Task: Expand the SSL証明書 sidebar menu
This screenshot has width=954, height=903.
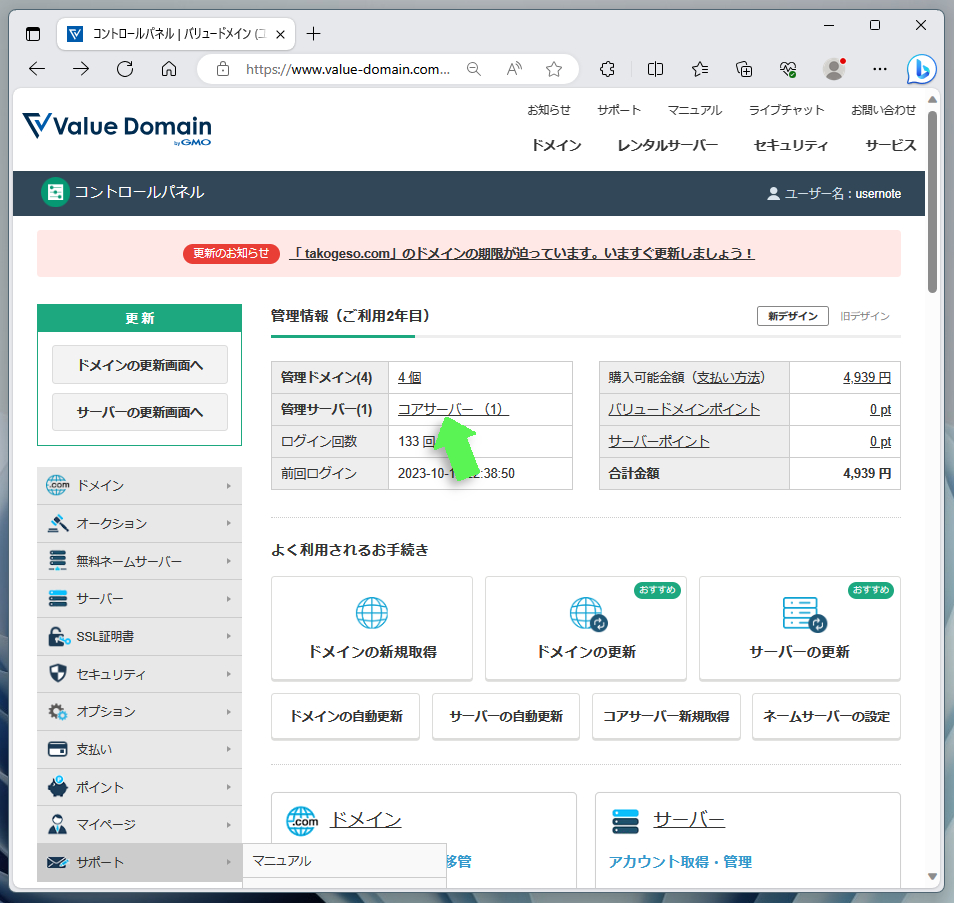Action: 139,636
